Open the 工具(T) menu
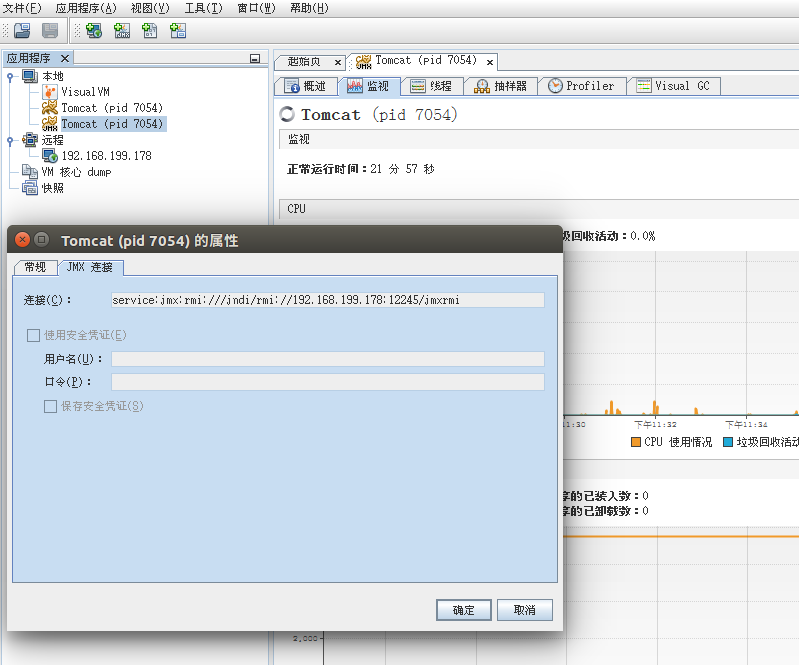799x665 pixels. (x=202, y=8)
